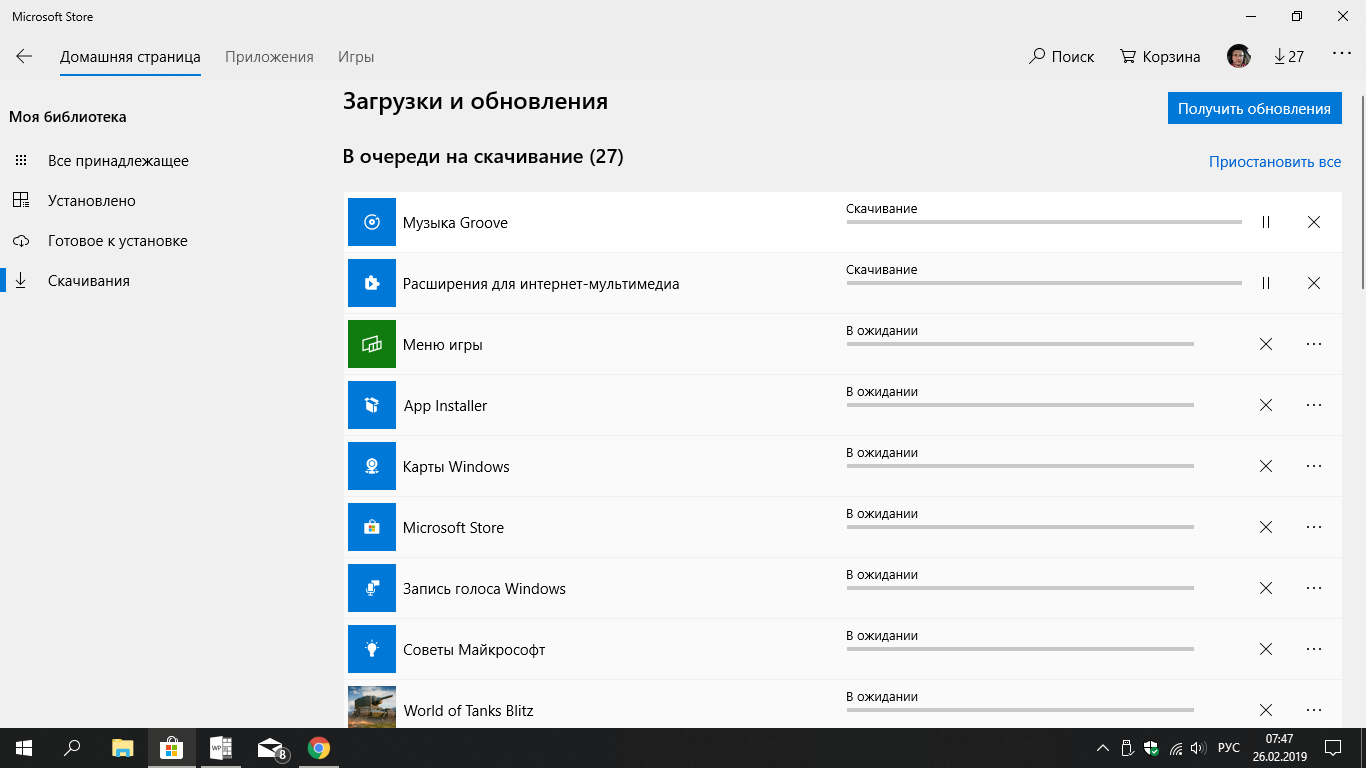The width and height of the screenshot is (1366, 768).
Task: Open the notification center icon
Action: tap(1333, 748)
